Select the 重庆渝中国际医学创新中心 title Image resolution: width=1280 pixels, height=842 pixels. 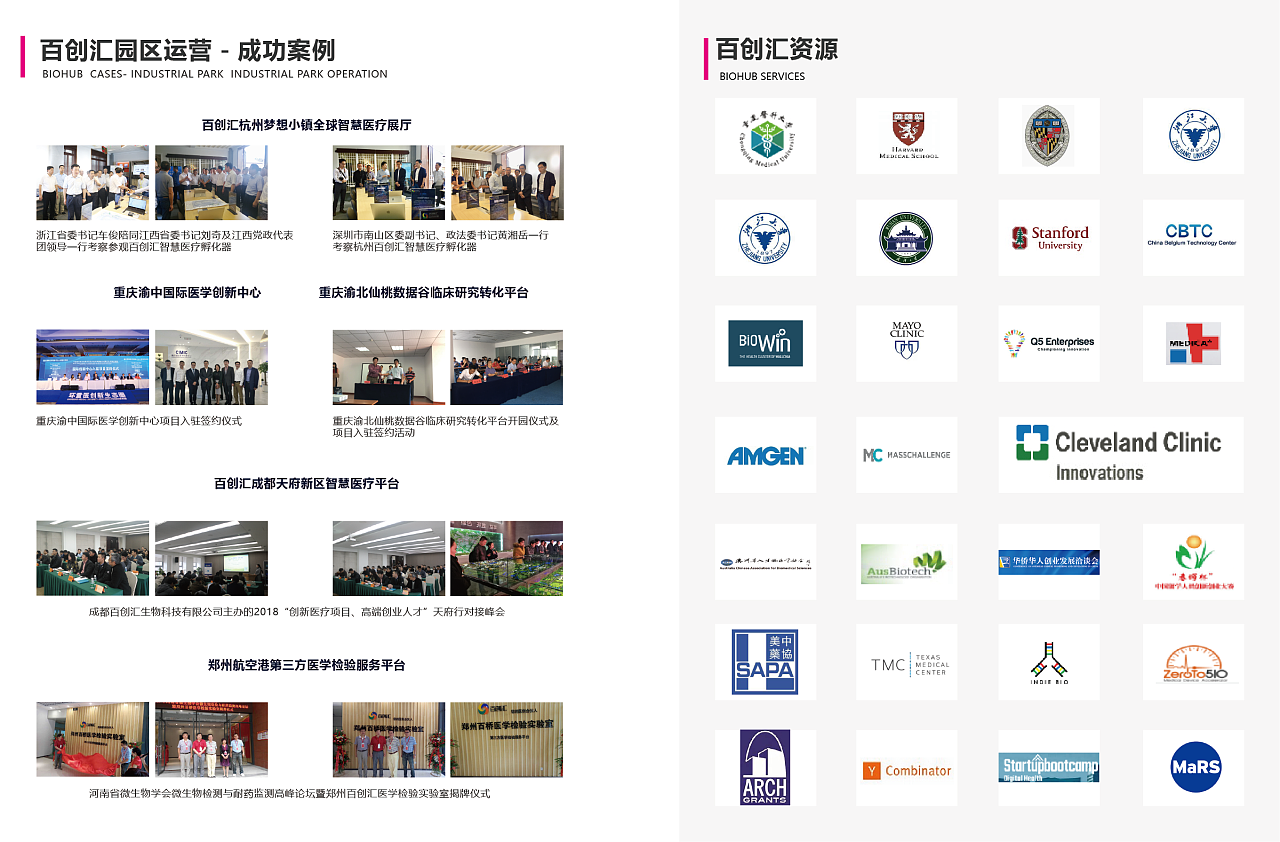(187, 292)
